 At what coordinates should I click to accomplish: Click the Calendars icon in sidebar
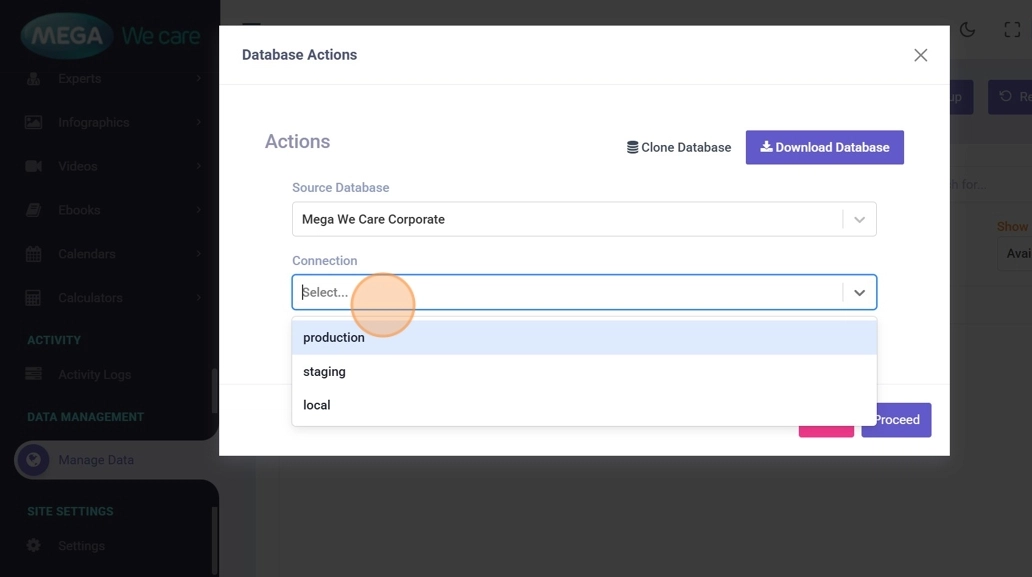point(33,254)
